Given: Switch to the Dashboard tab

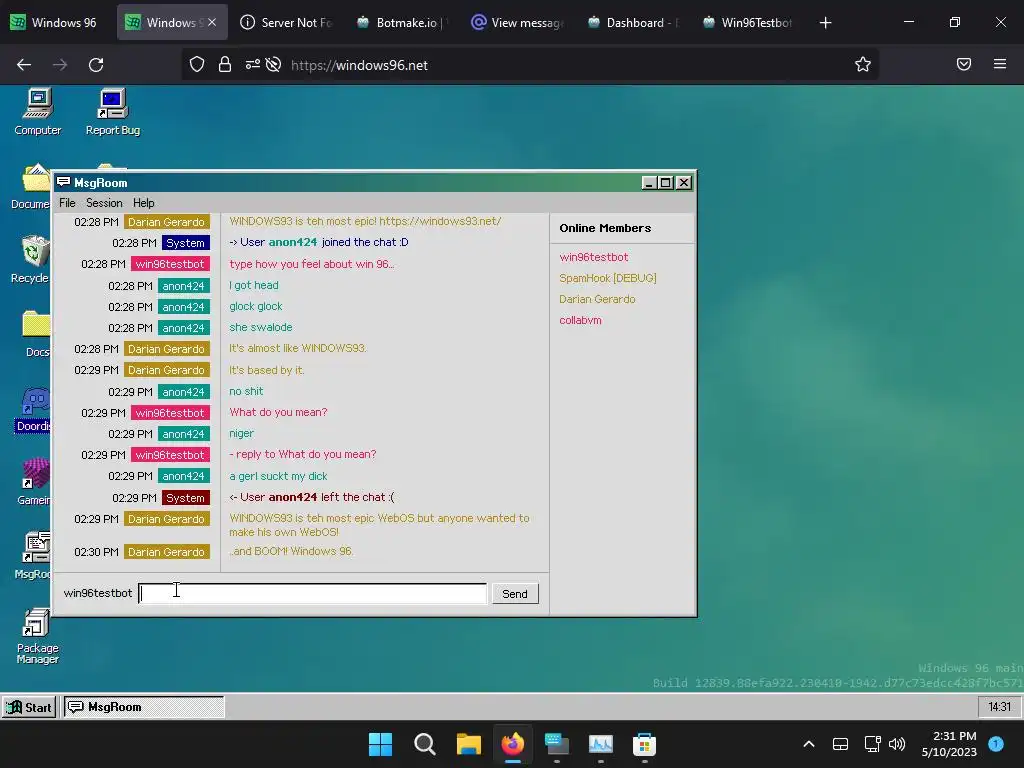Looking at the screenshot, I should (x=632, y=22).
